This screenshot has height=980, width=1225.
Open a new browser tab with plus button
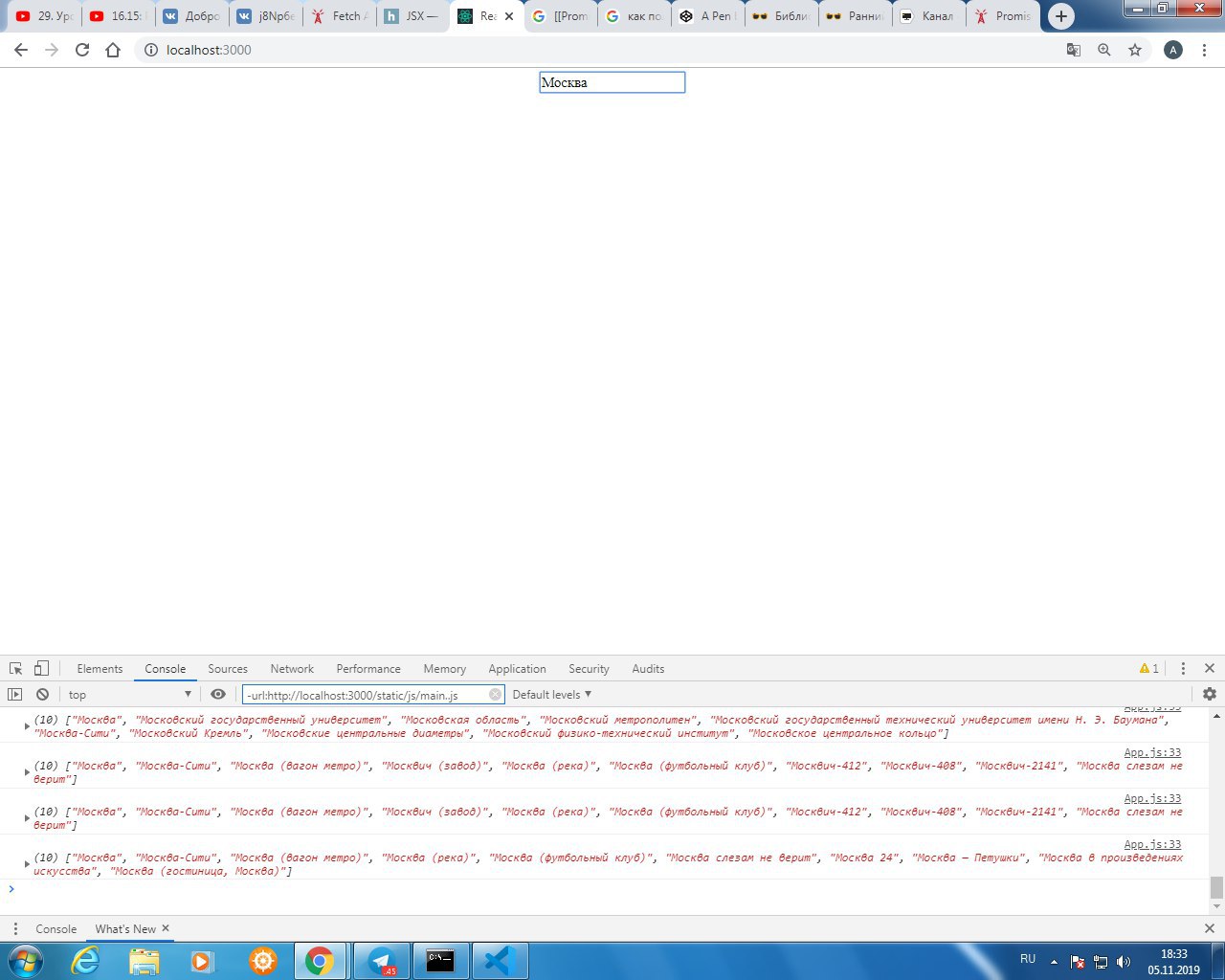(x=1060, y=16)
